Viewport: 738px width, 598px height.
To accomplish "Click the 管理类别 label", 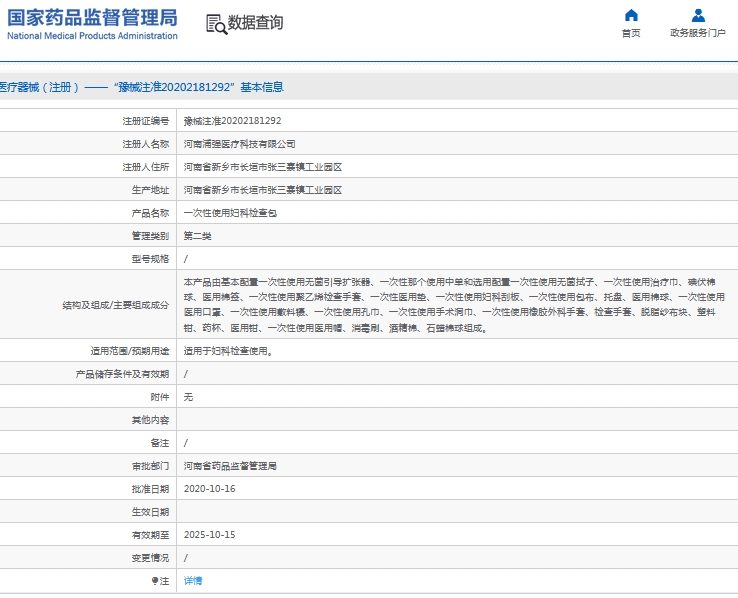I will coord(150,236).
